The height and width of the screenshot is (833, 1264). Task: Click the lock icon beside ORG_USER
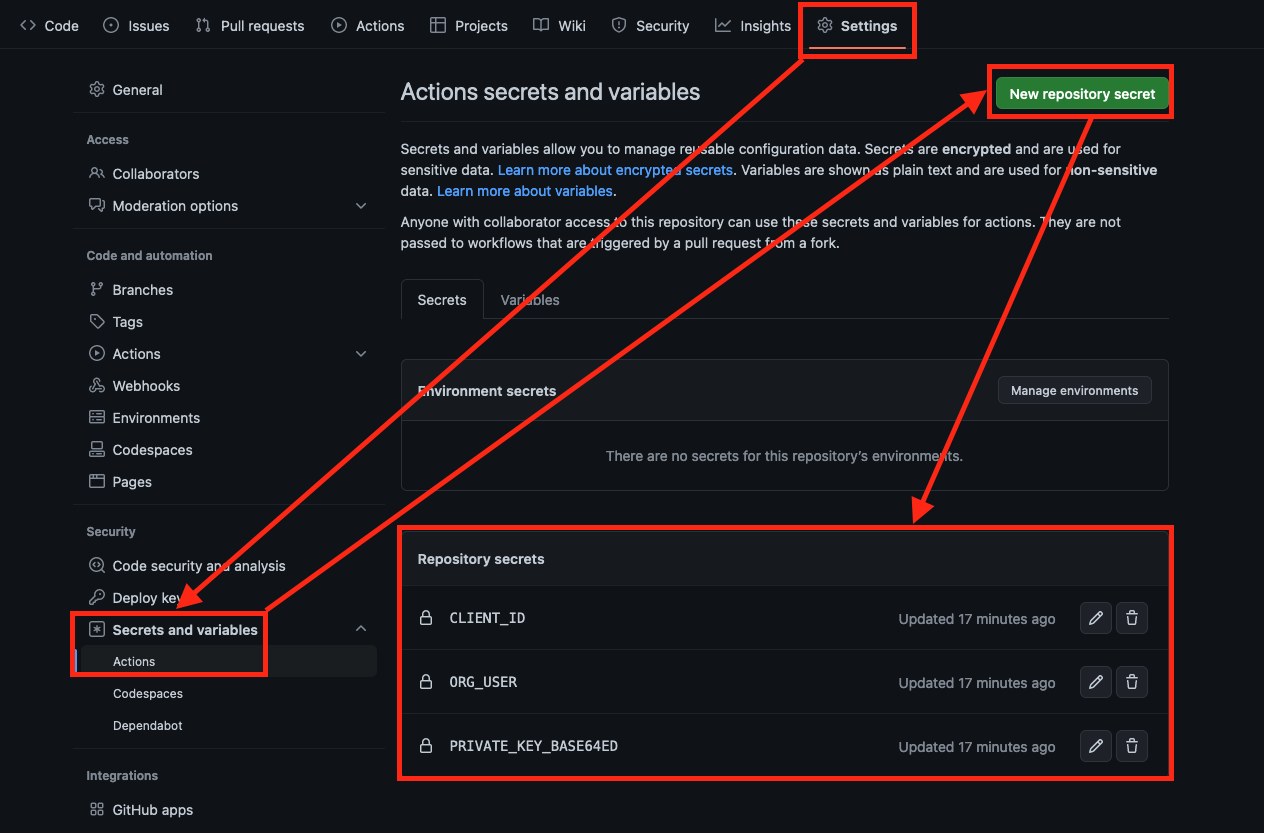(x=426, y=682)
